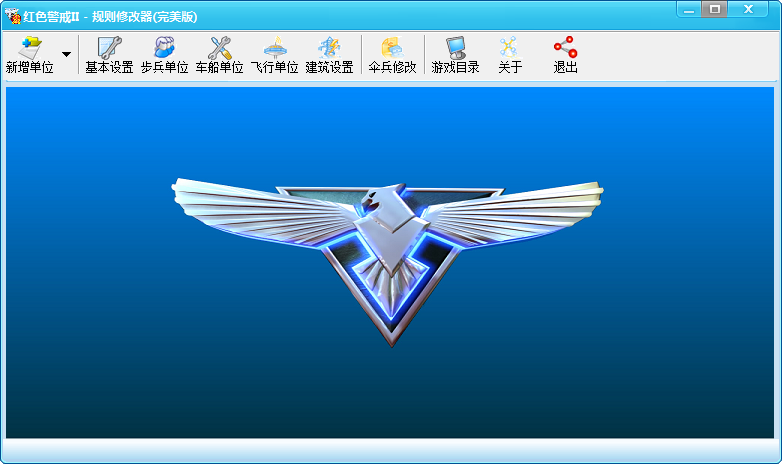This screenshot has height=464, width=782.
Task: Open the 车船单位 vehicle and ship units editor
Action: coord(219,55)
